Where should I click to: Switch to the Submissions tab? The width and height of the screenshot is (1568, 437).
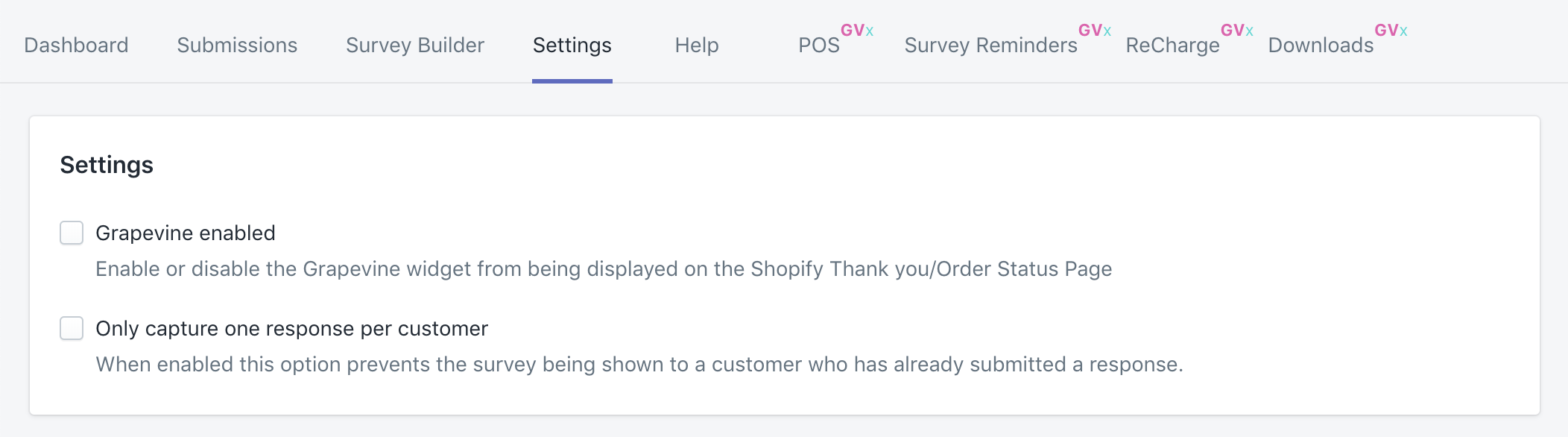pyautogui.click(x=237, y=45)
